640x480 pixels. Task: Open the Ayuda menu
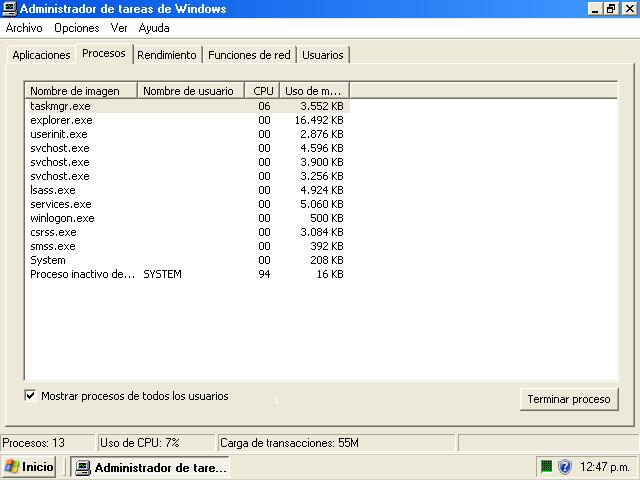coord(154,28)
